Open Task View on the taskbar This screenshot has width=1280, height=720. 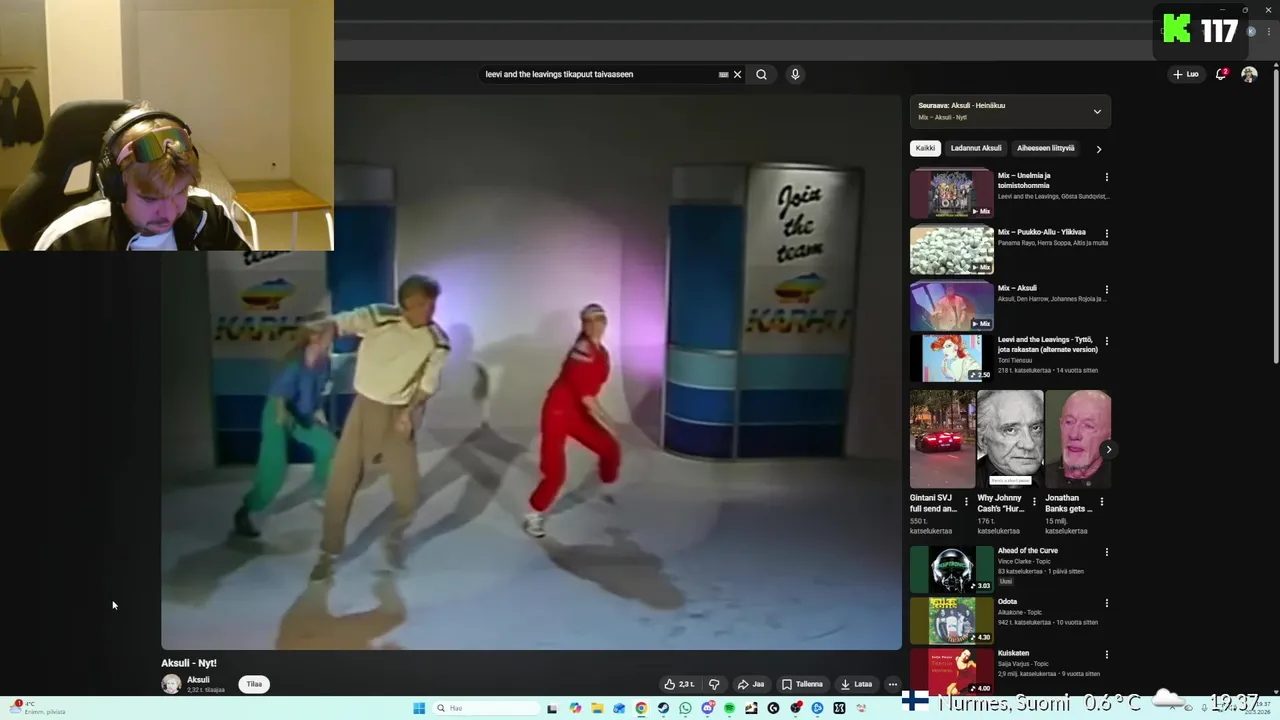[552, 708]
